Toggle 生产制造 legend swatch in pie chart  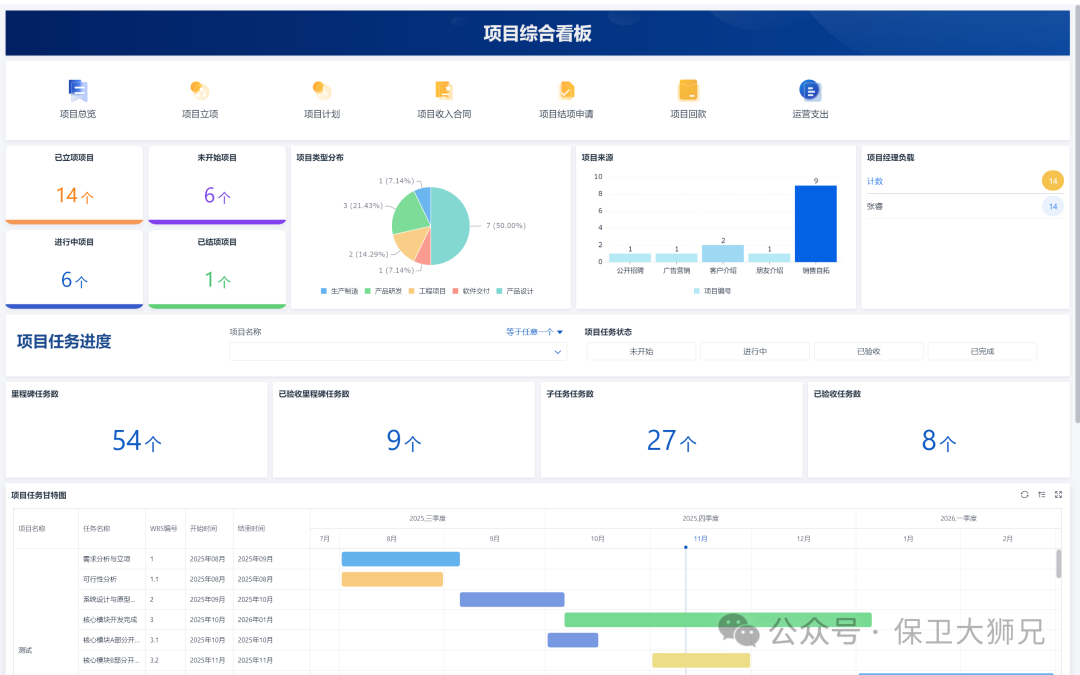pyautogui.click(x=324, y=291)
